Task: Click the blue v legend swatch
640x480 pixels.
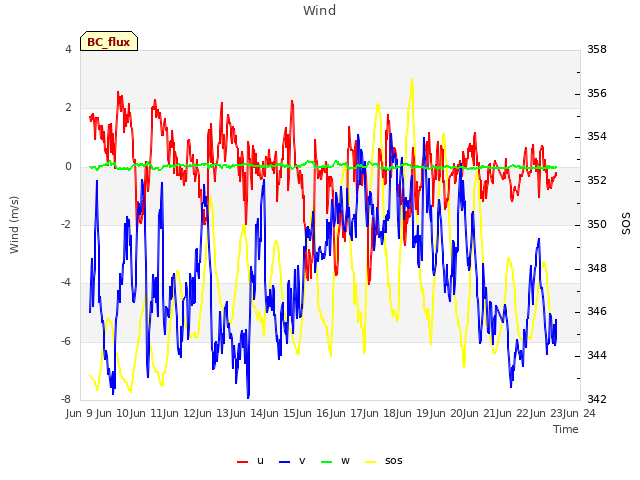Action: click(284, 462)
